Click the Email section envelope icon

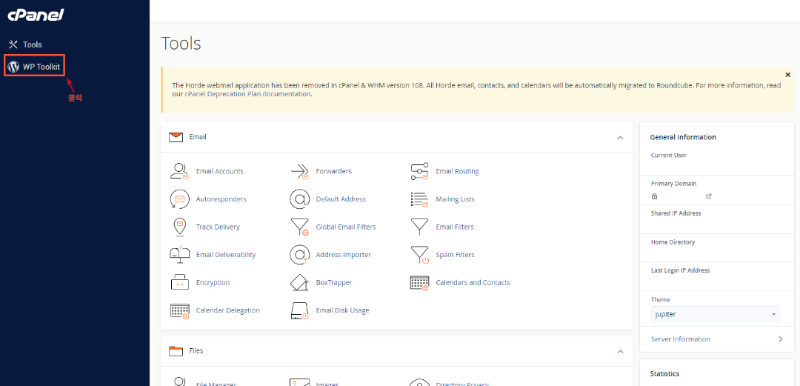[x=176, y=137]
